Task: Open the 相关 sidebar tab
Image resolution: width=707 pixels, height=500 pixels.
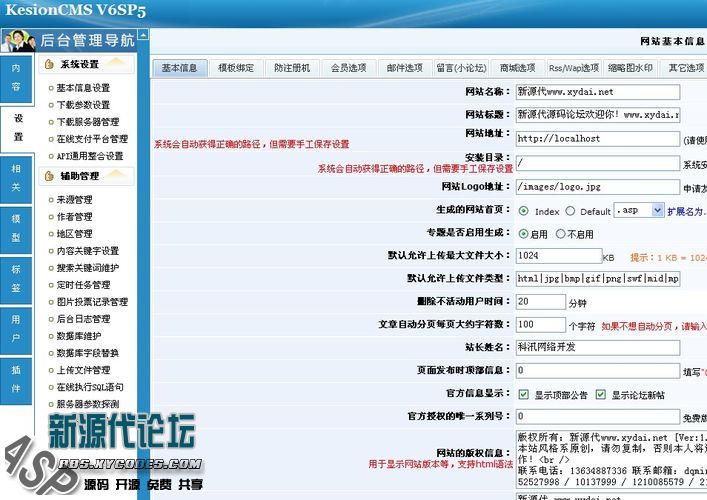Action: pos(16,179)
